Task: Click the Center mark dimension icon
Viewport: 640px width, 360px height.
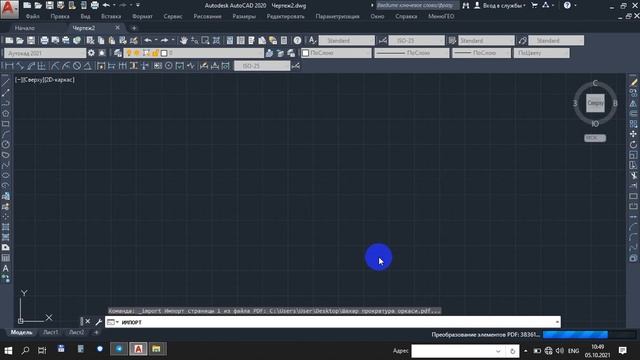Action: click(x=169, y=66)
